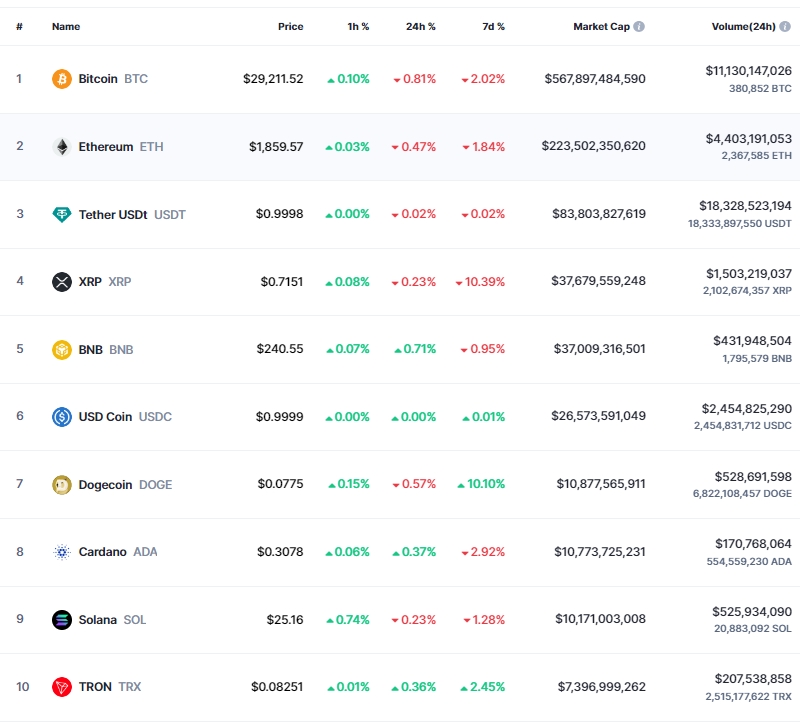Click Tether market cap $83,803,827,619

coord(599,214)
